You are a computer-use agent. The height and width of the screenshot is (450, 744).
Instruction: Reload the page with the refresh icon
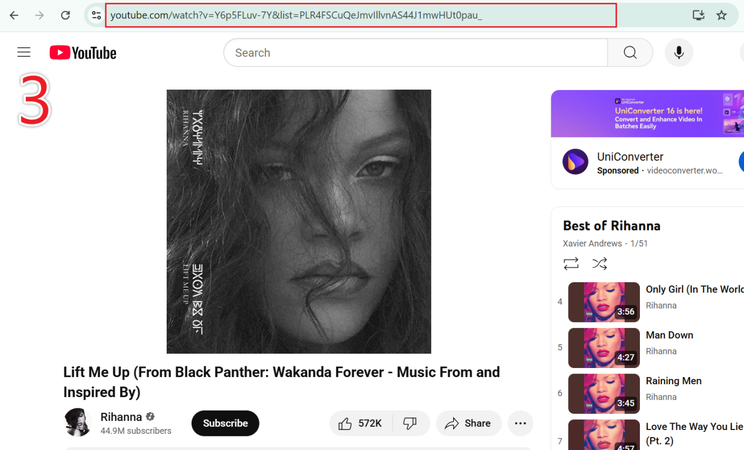(x=65, y=15)
